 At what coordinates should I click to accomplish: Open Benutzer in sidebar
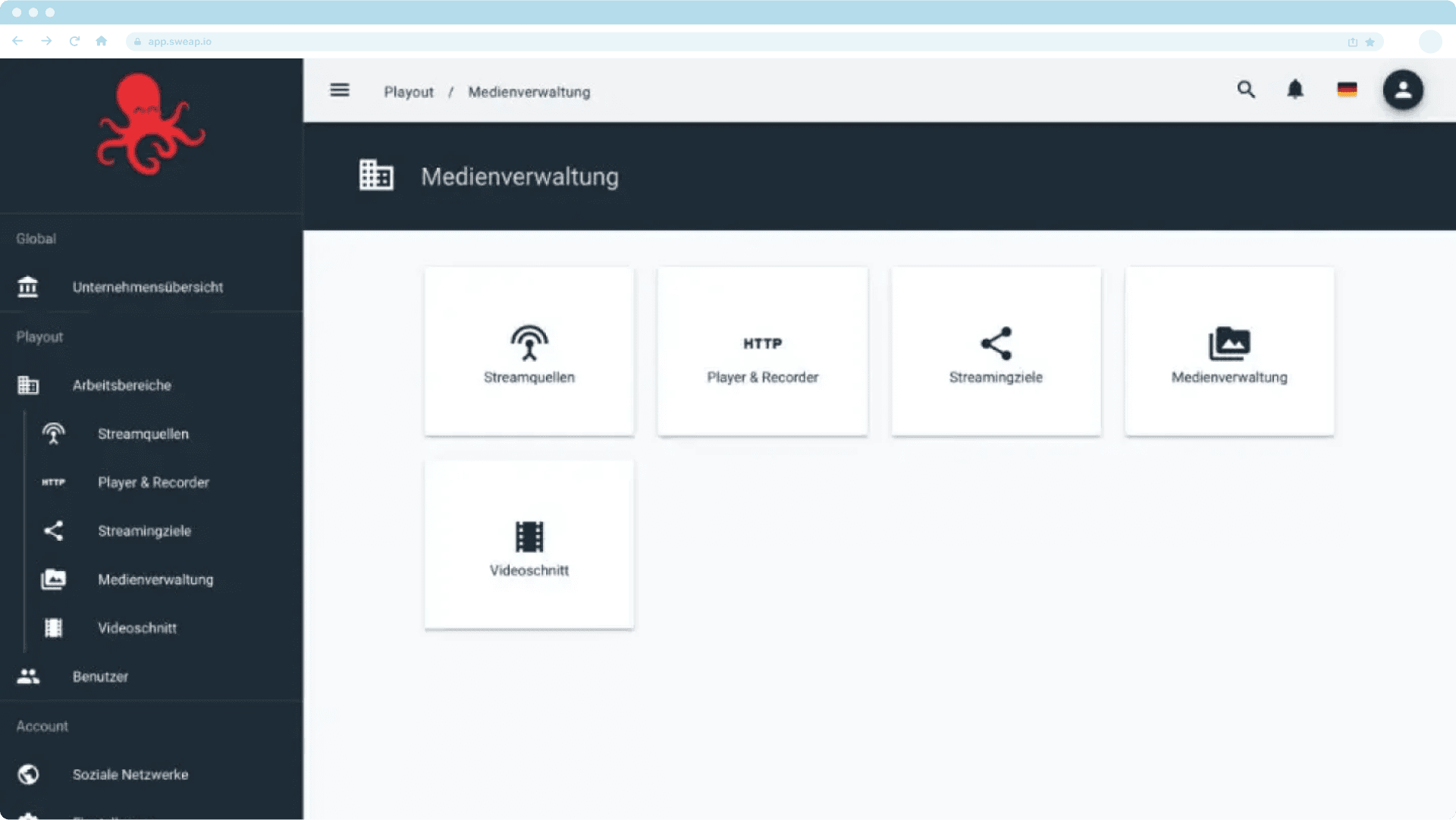coord(100,677)
